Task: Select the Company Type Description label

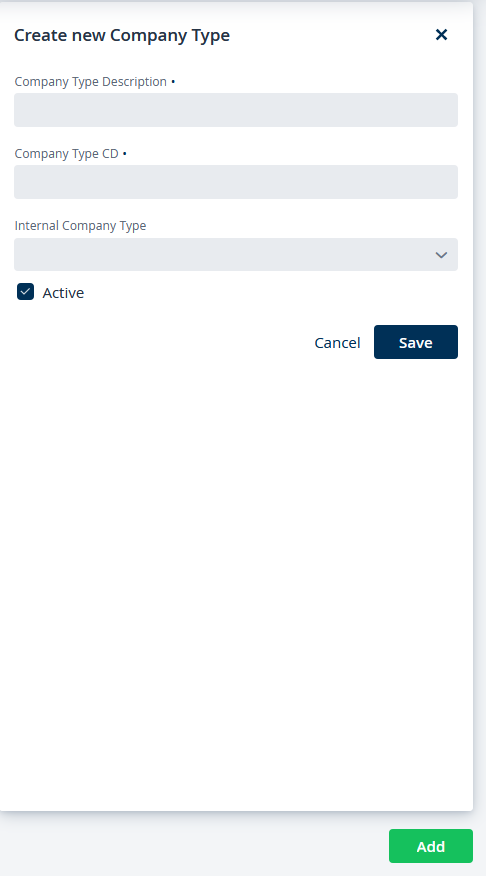Action: point(90,82)
